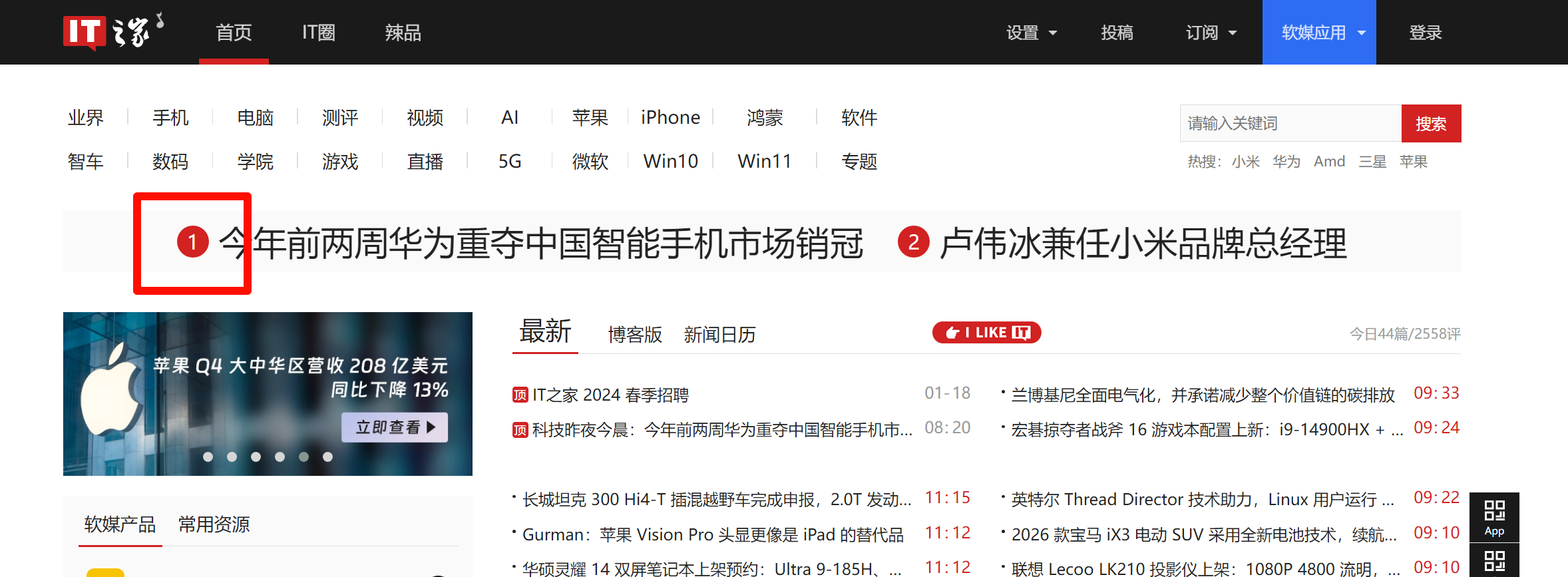Open the Apple Q4 revenue banner image
Viewport: 1568px width, 577px height.
coord(268,394)
